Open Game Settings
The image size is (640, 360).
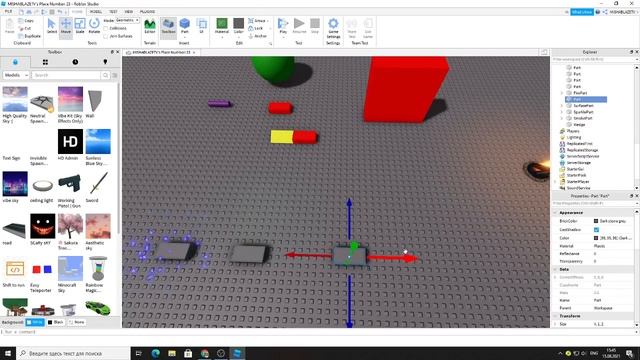[x=333, y=28]
